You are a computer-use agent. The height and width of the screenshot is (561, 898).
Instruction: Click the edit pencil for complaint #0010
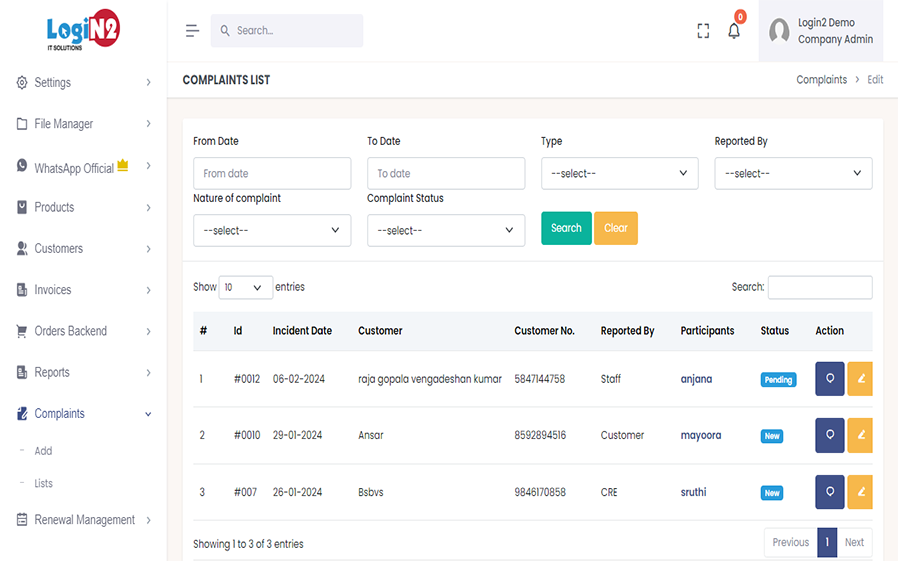[860, 435]
